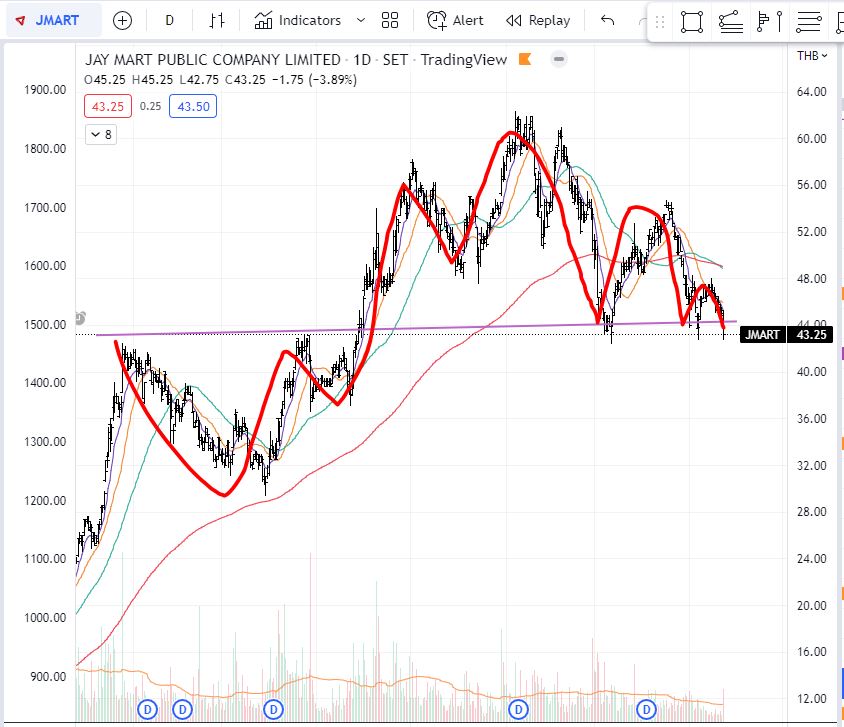Open the JMART symbol search
Viewport: 844px width, 727px height.
53,20
